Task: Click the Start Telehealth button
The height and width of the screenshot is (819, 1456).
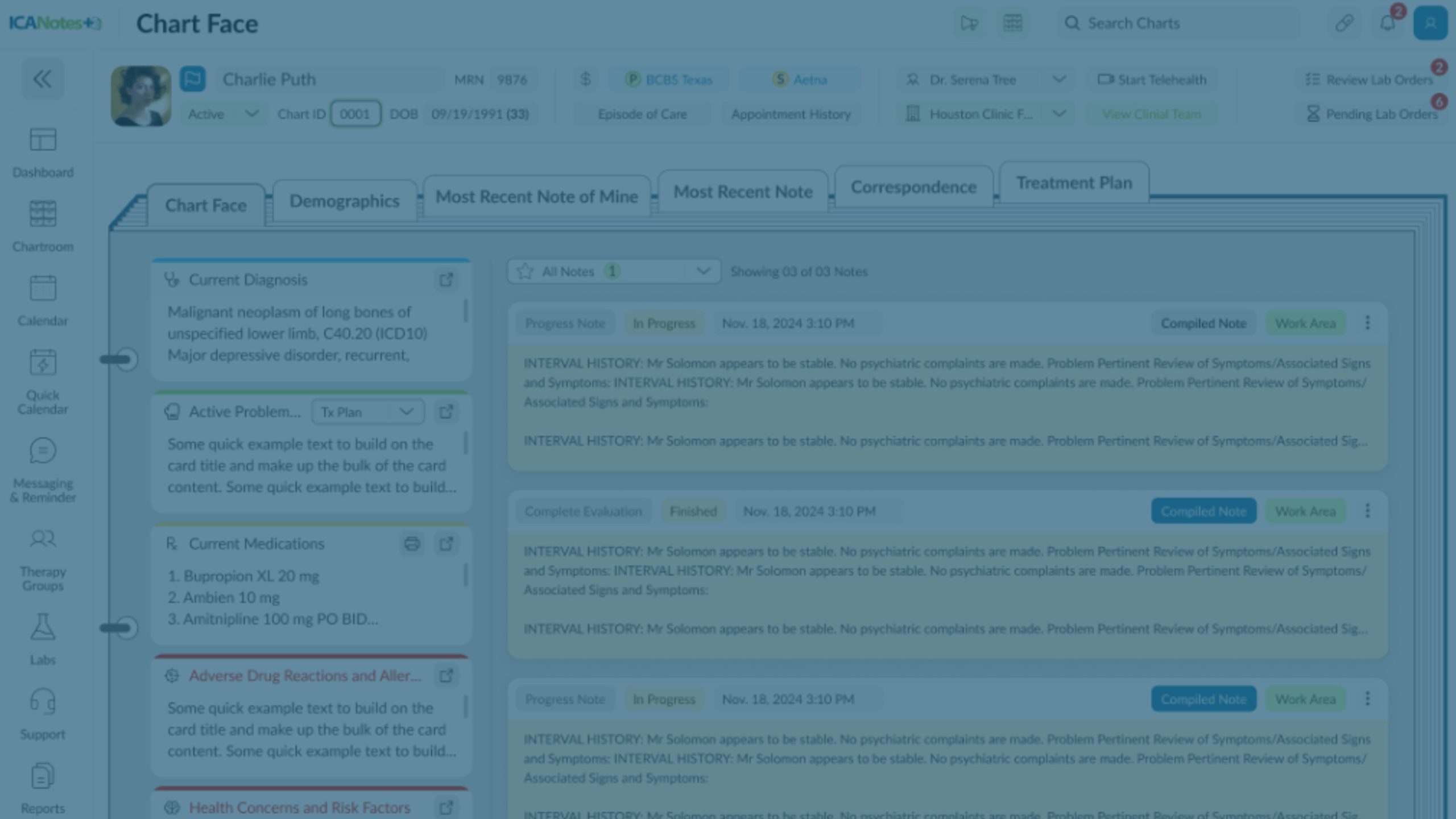Action: tap(1152, 80)
